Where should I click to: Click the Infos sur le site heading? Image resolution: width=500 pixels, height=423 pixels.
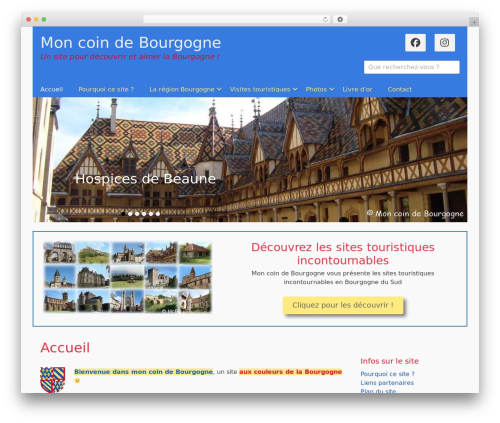[389, 361]
